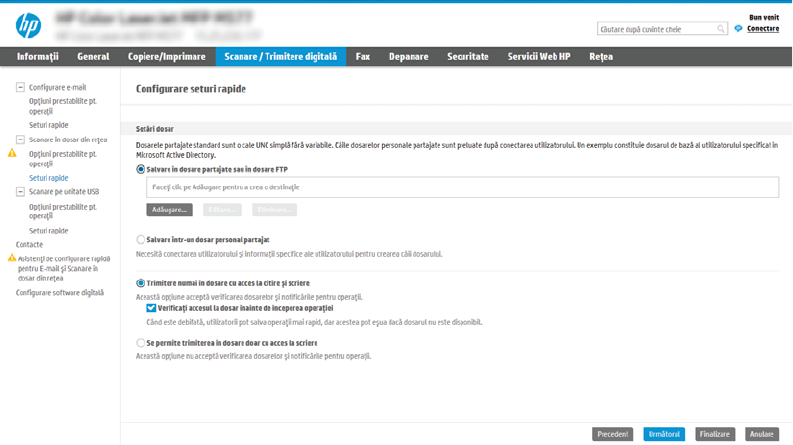Open the Servicii Web HP tab
This screenshot has height=445, width=793.
coord(539,57)
